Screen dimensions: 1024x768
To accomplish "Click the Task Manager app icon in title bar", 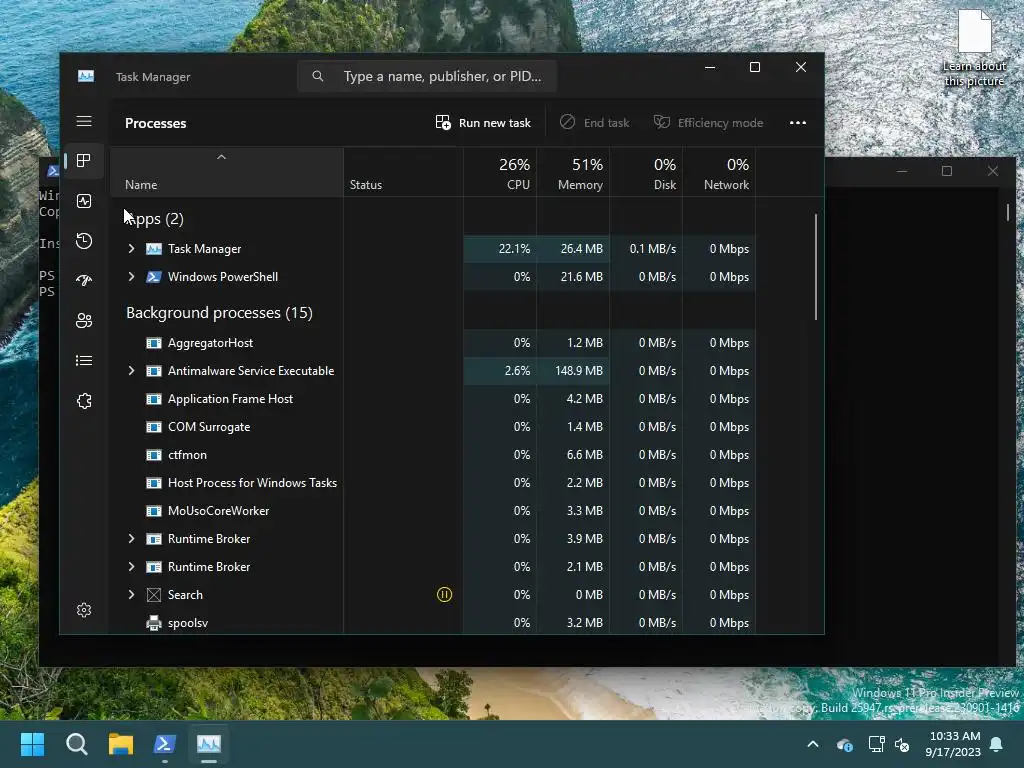I will point(86,76).
